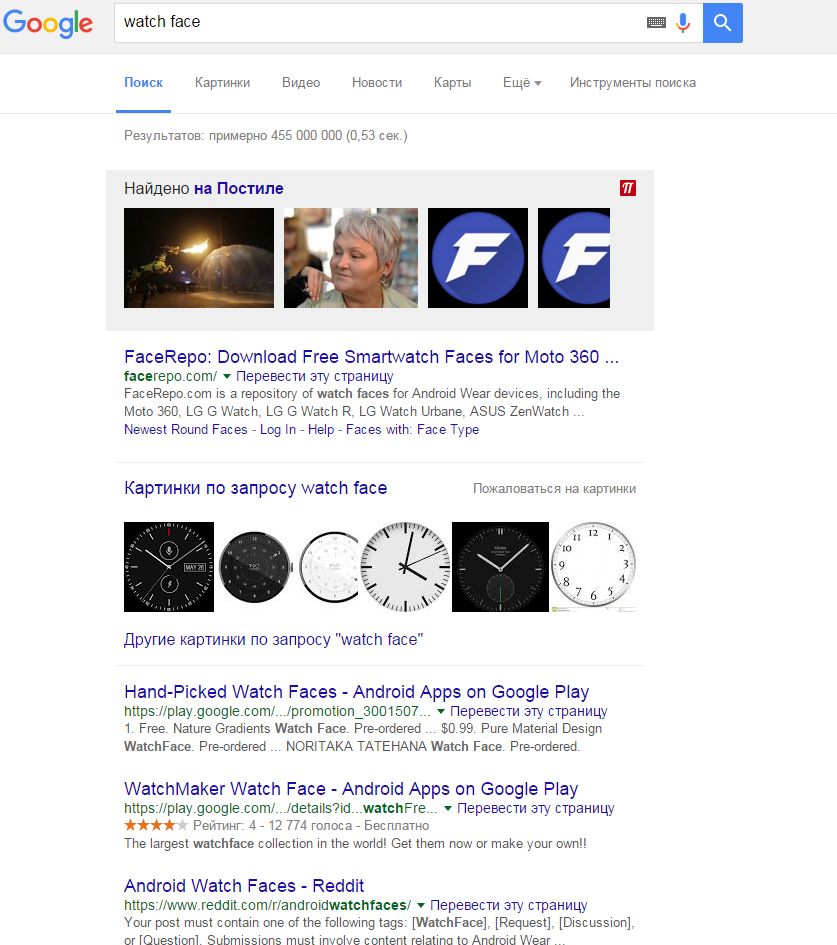Open the on-screen keyboard icon
837x945 pixels.
656,22
